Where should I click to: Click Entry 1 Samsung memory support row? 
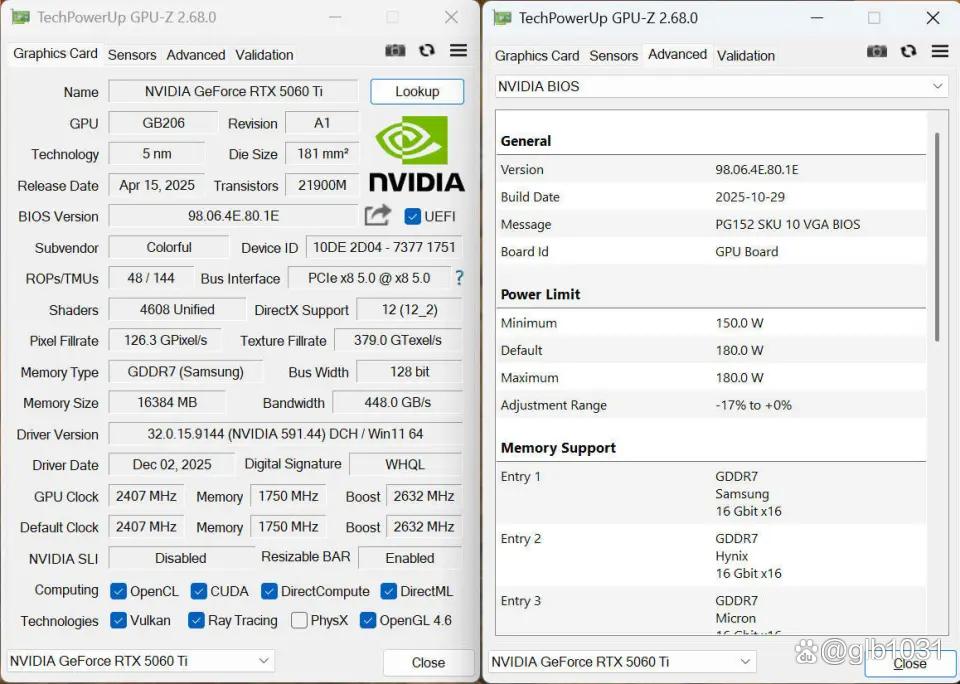(711, 494)
